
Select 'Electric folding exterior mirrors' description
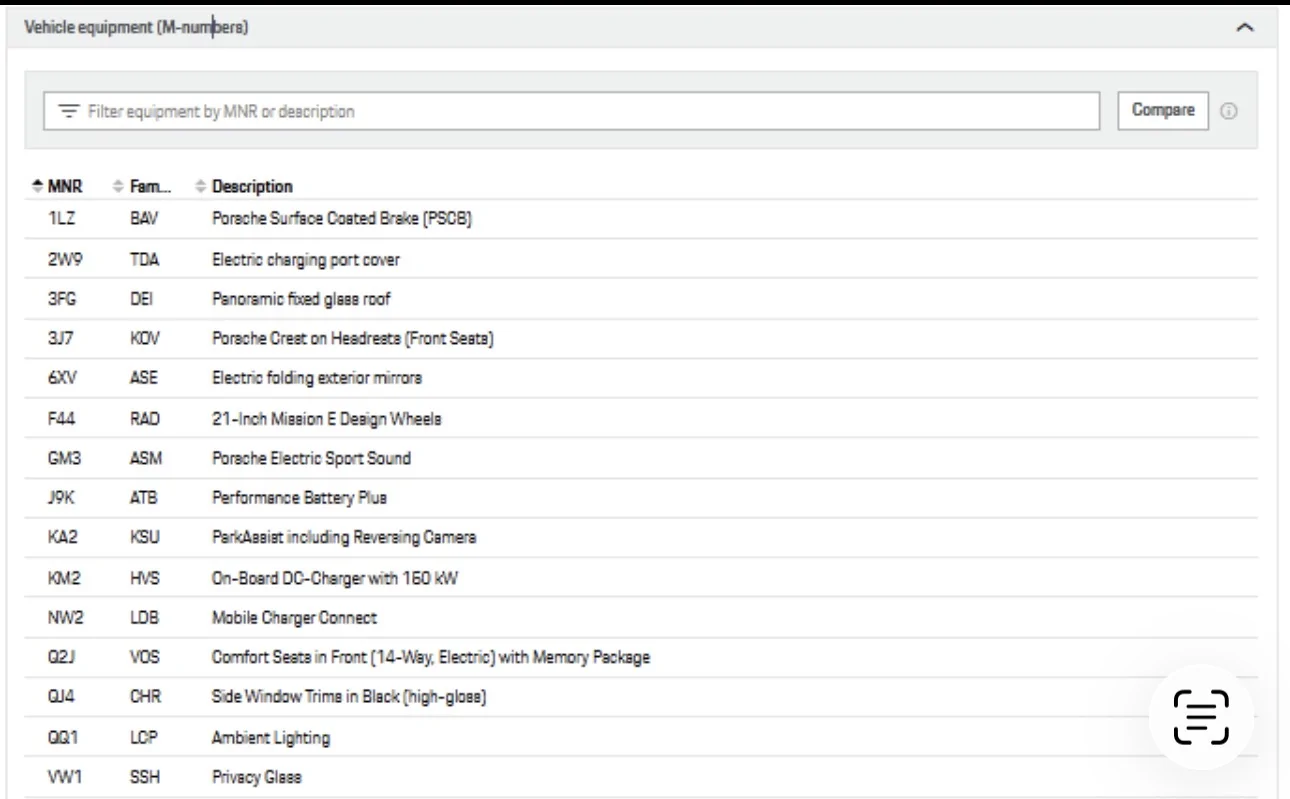click(x=317, y=378)
